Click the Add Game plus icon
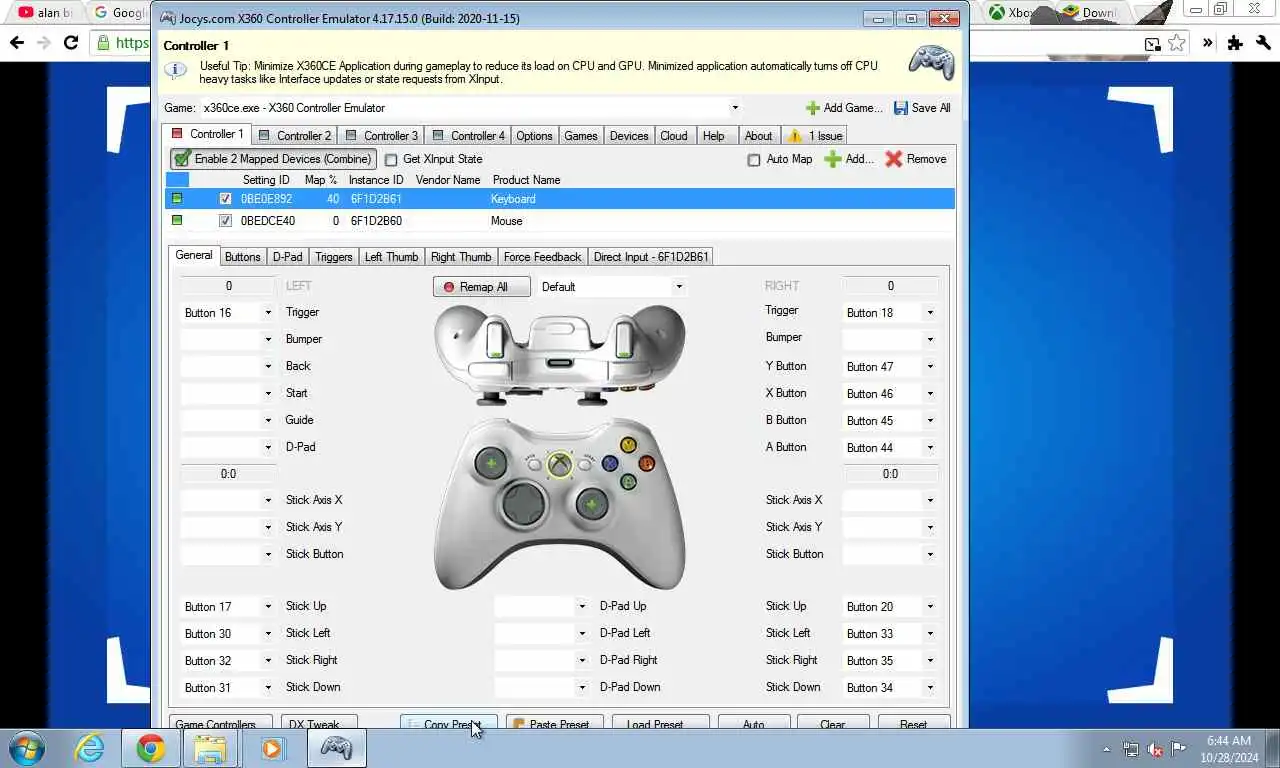 coord(813,108)
